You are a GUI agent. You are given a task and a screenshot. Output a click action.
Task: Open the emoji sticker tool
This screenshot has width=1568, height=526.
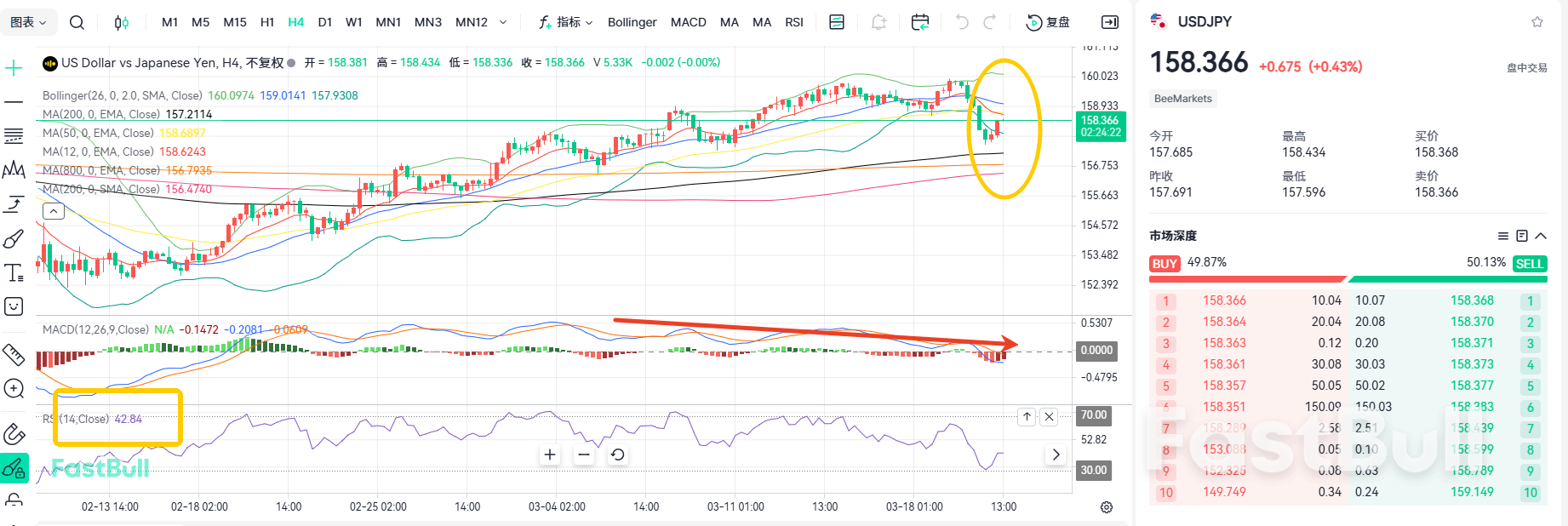coord(14,306)
